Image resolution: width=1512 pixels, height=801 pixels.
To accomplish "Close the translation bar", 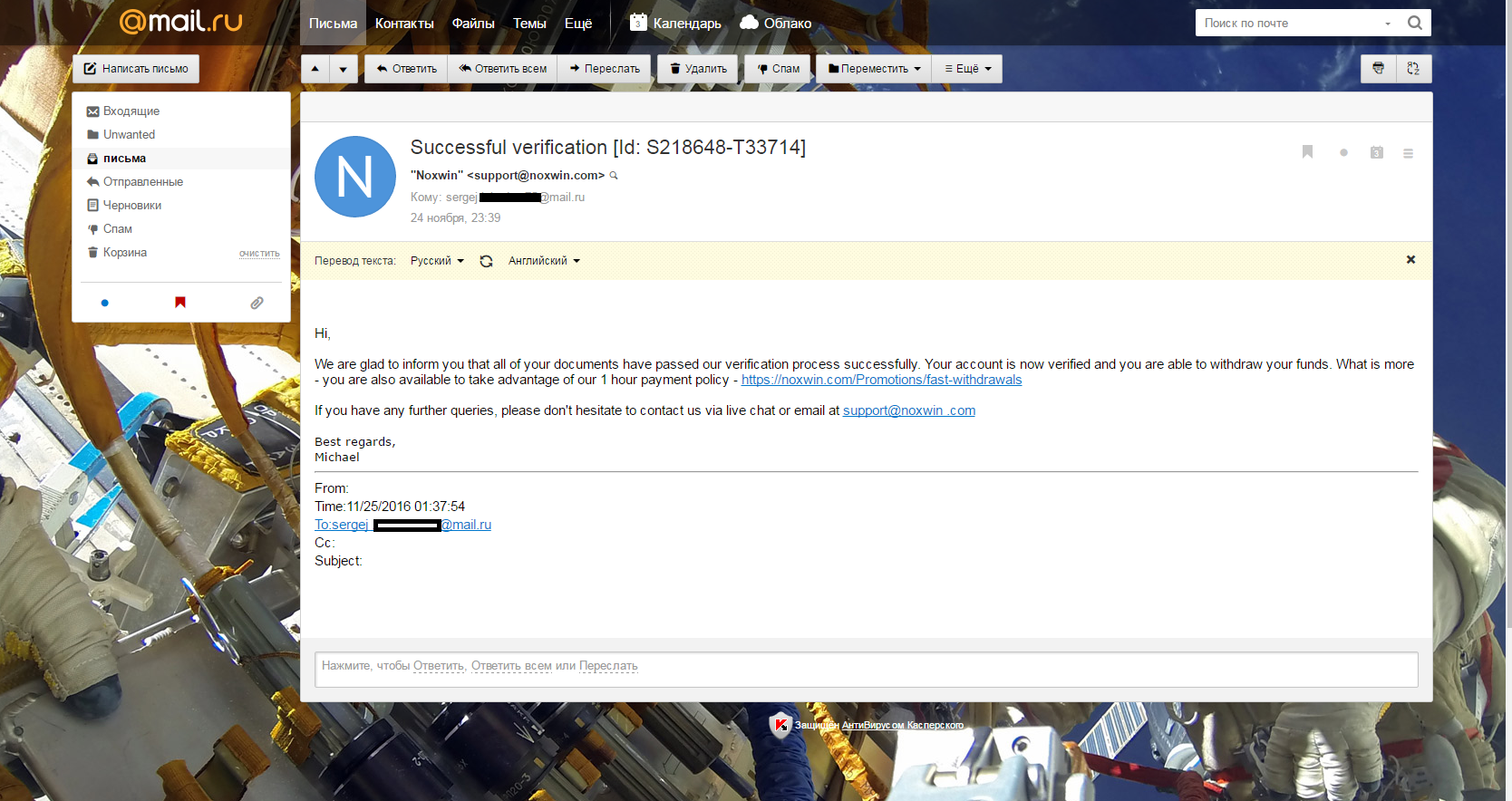I will [x=1410, y=260].
